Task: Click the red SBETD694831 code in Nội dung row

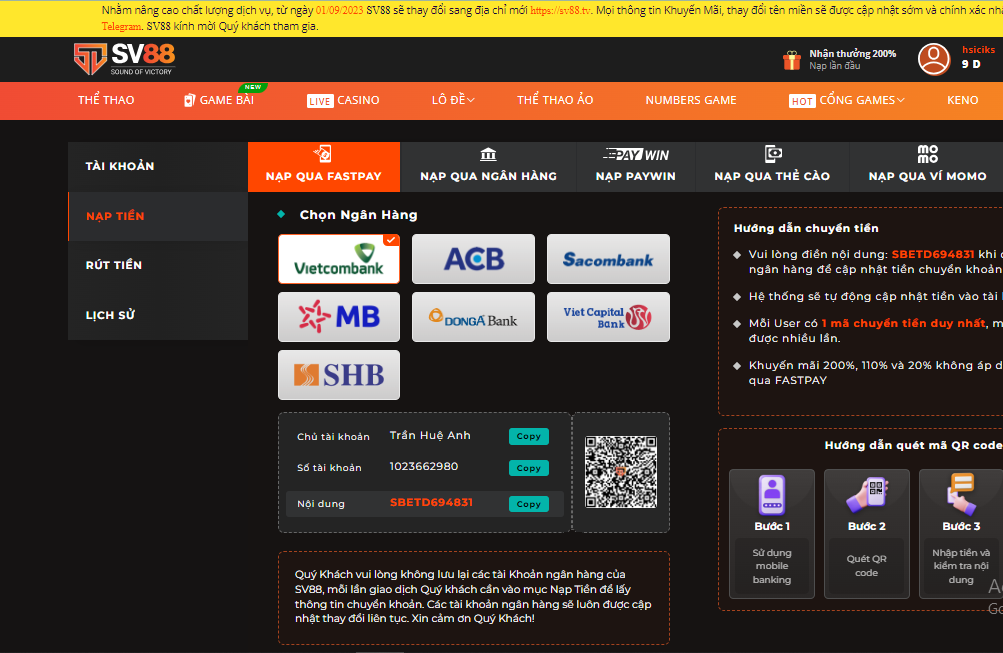Action: (431, 503)
